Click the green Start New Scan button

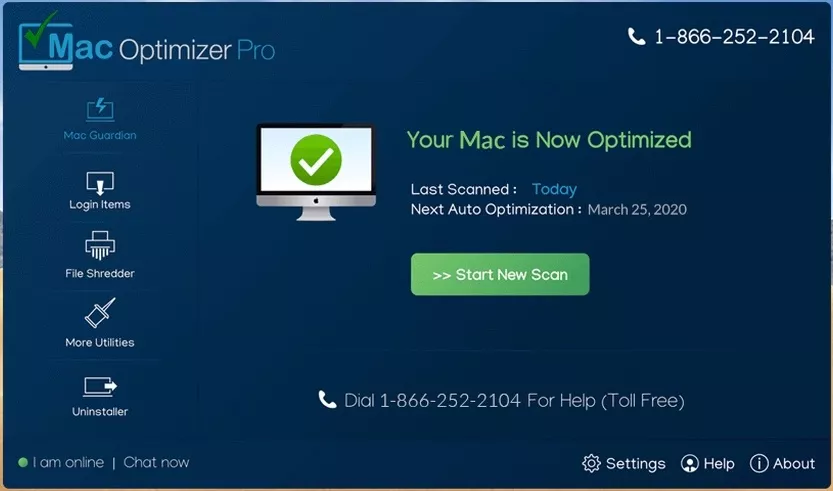500,274
